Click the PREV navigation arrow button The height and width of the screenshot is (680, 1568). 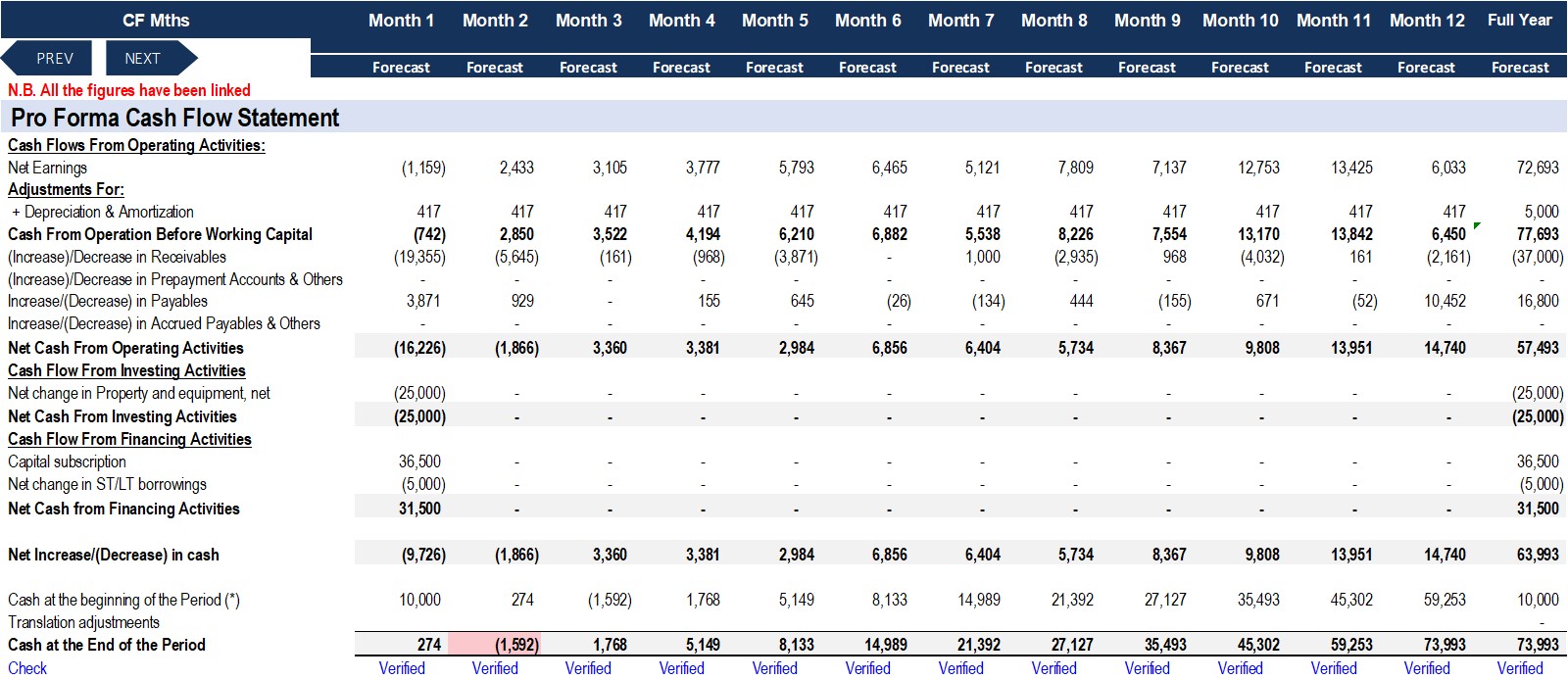(x=49, y=59)
